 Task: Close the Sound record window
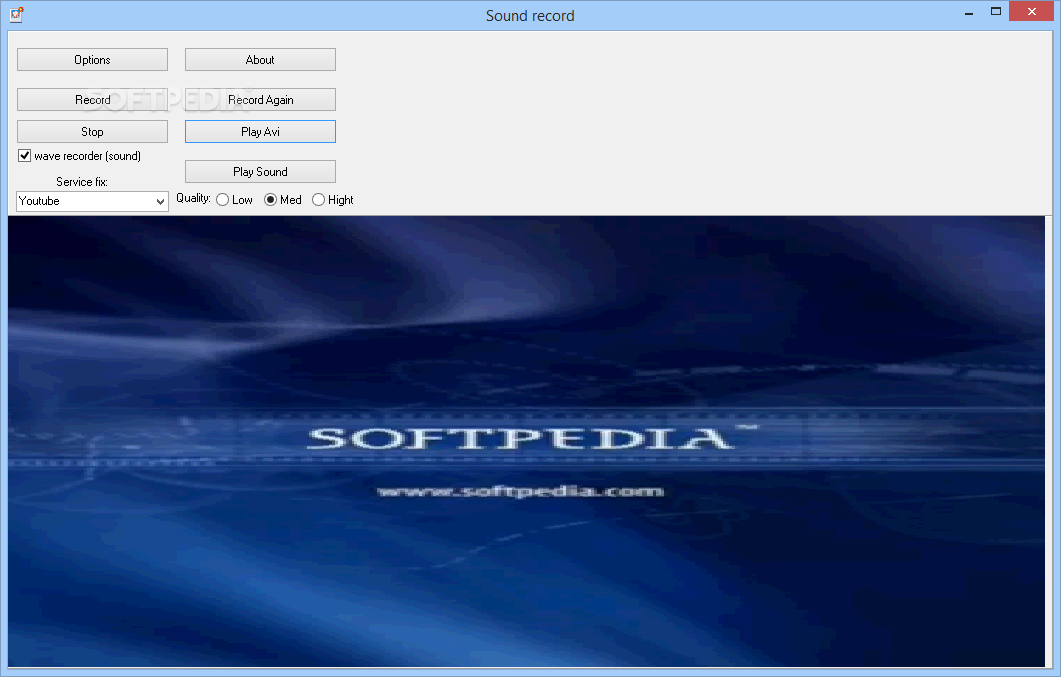coord(1031,11)
